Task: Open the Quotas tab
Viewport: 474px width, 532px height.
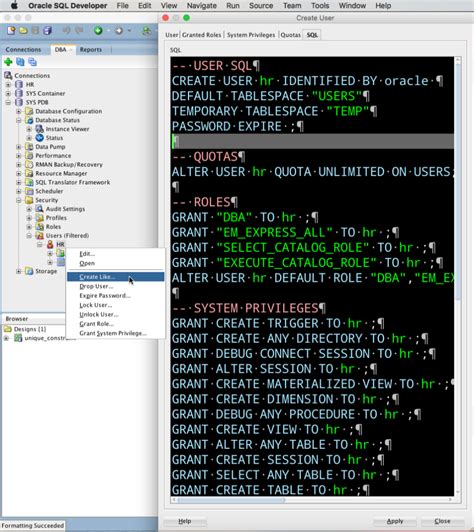Action: tap(290, 35)
